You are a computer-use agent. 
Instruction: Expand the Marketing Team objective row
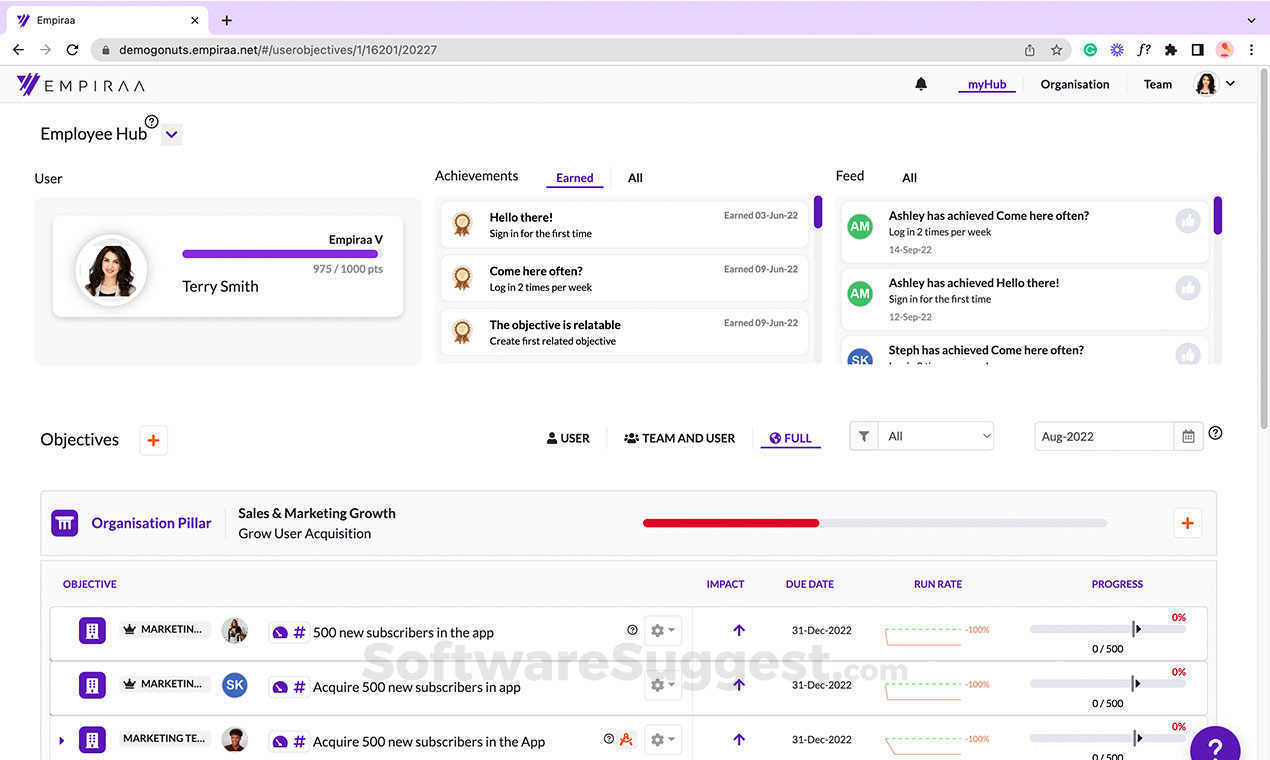coord(62,741)
